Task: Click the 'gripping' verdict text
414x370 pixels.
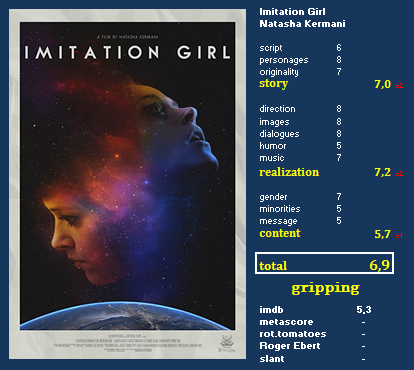Action: pos(325,288)
